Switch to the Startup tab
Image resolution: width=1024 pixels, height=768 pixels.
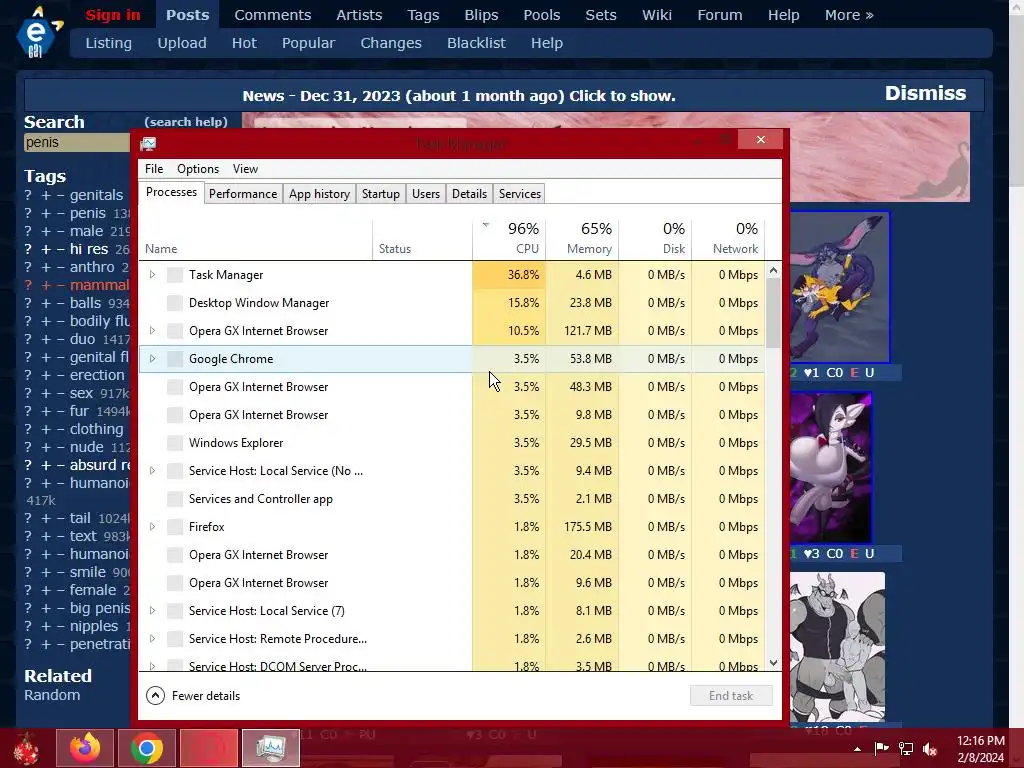click(x=381, y=194)
